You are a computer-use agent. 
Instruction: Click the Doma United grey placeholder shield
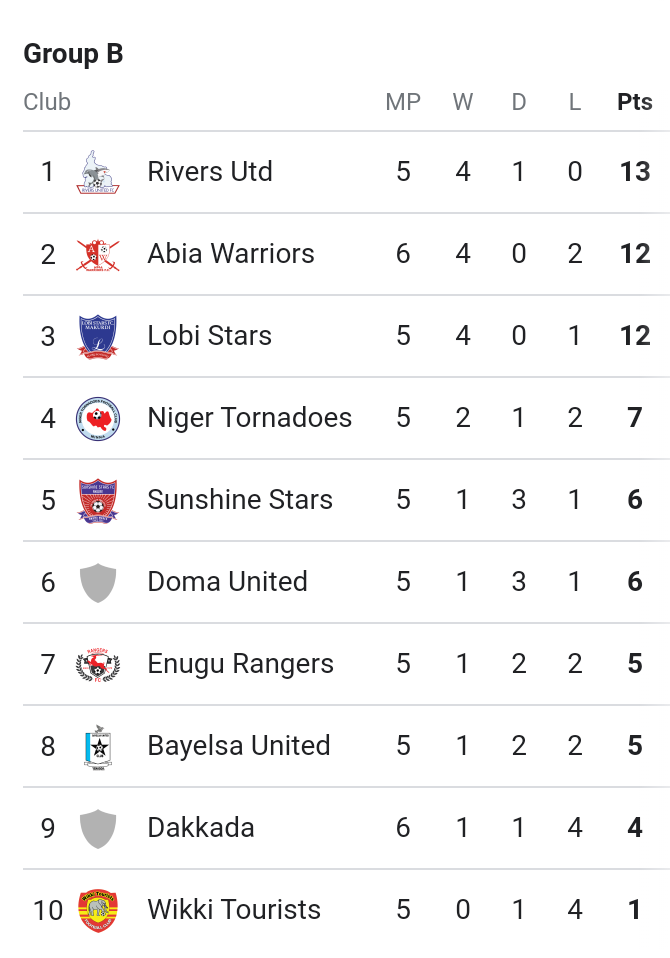pyautogui.click(x=98, y=583)
